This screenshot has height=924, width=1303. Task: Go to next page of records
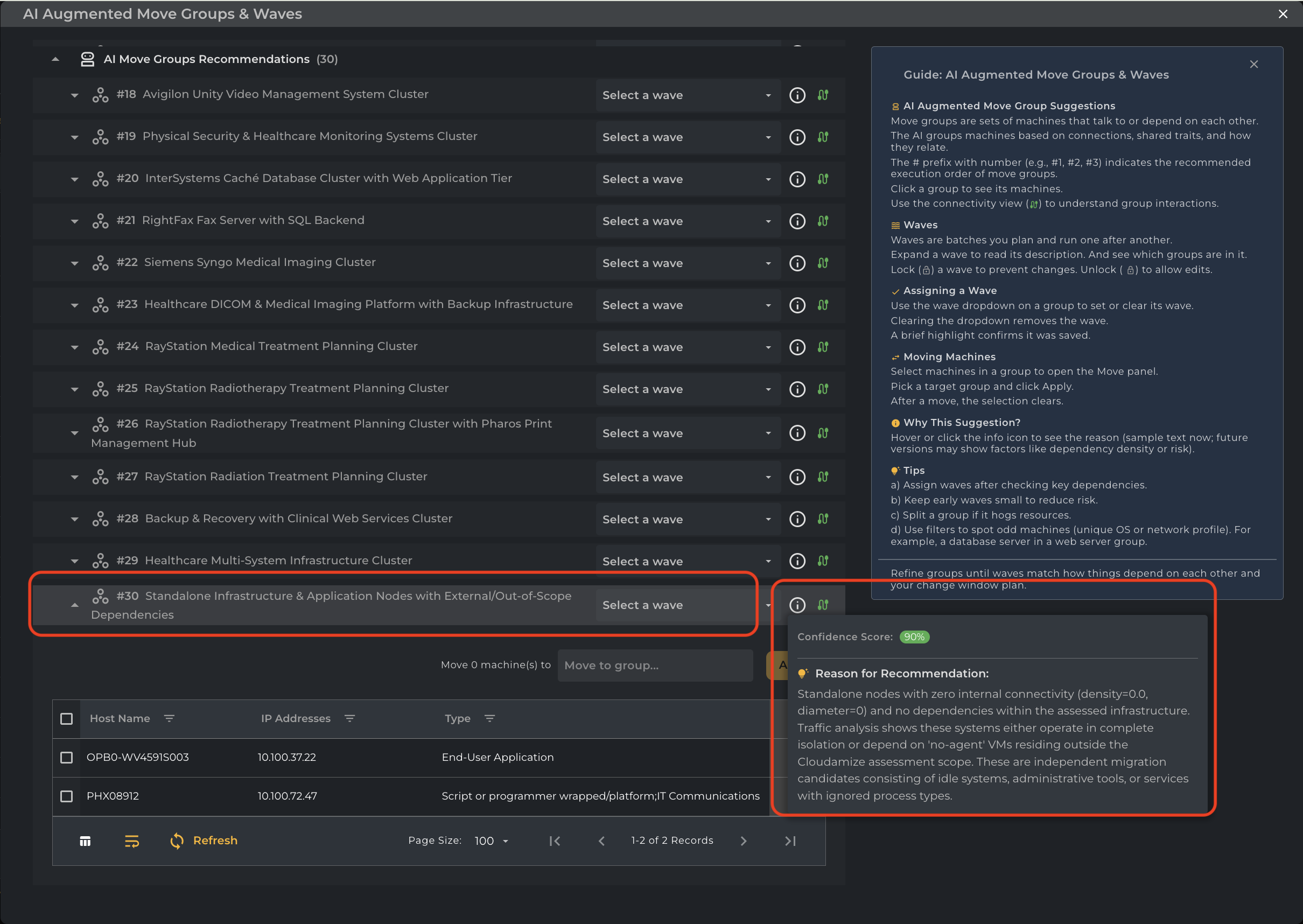(x=743, y=841)
